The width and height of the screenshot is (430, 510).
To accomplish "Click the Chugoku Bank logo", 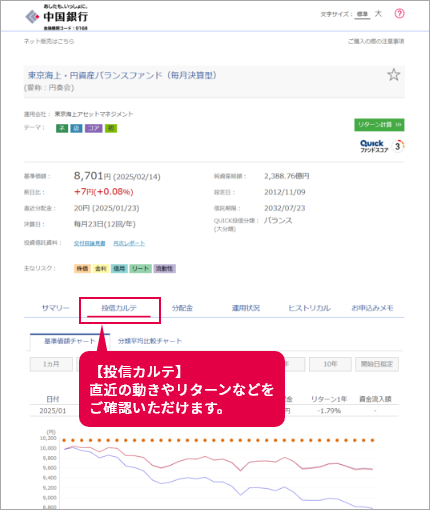I will 57,17.
